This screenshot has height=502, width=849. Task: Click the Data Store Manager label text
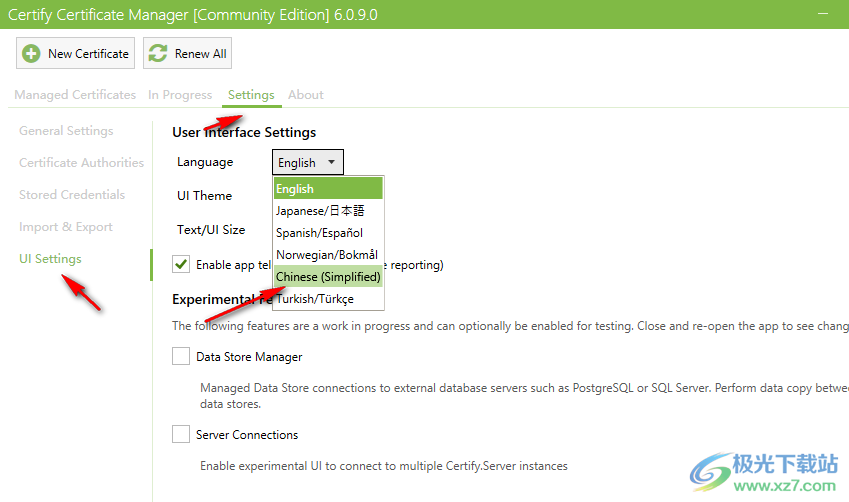[249, 357]
